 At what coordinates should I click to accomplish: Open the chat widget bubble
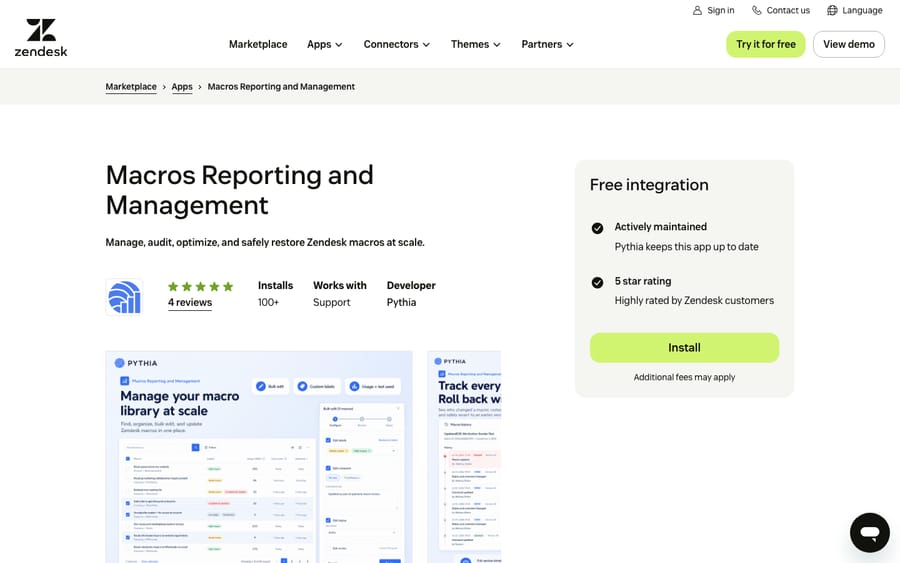tap(870, 533)
